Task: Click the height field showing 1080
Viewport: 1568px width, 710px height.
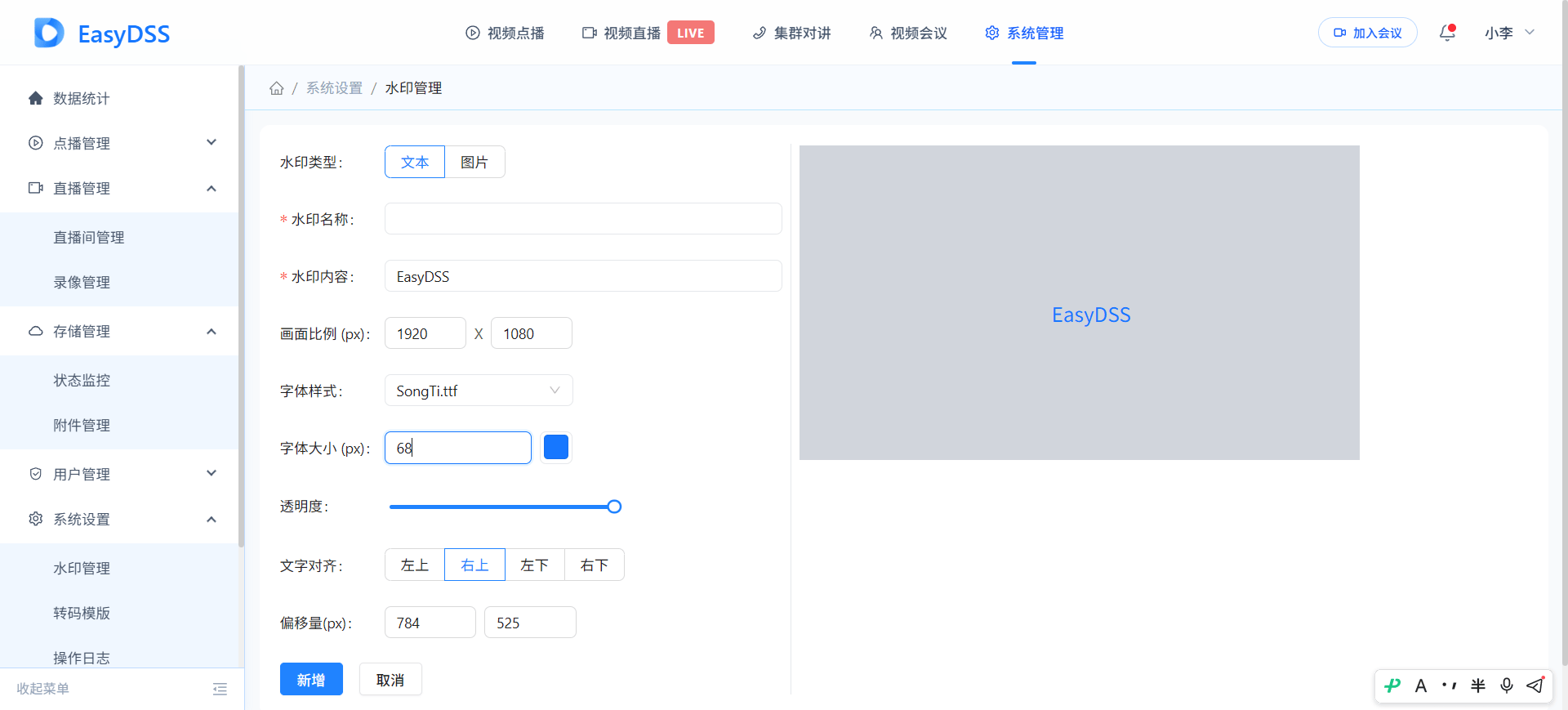Action: point(532,333)
